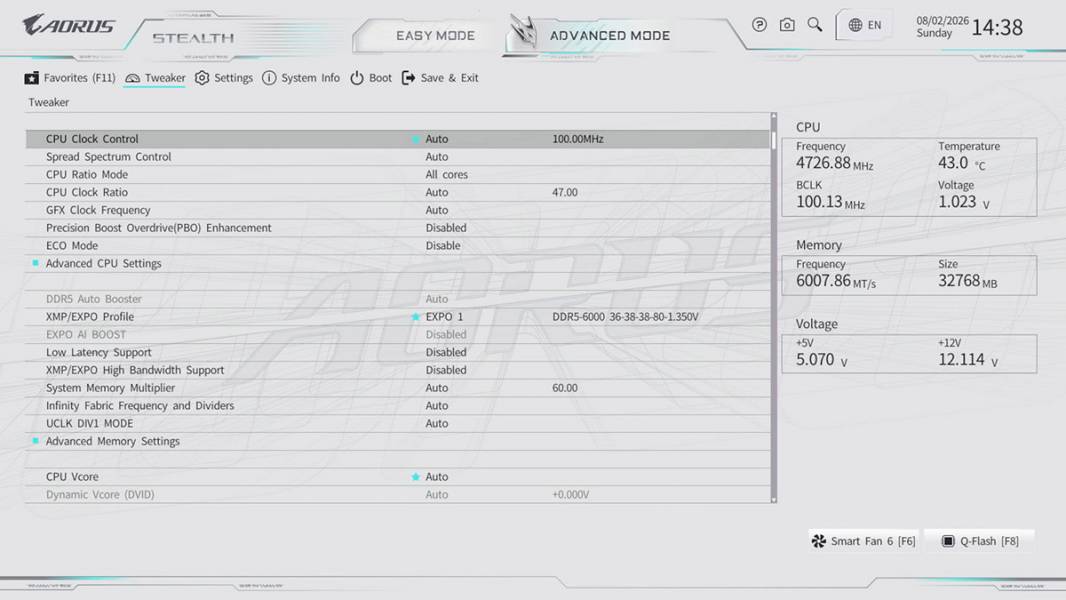Click the 14:38 clock display
Viewport: 1066px width, 600px height.
(997, 27)
